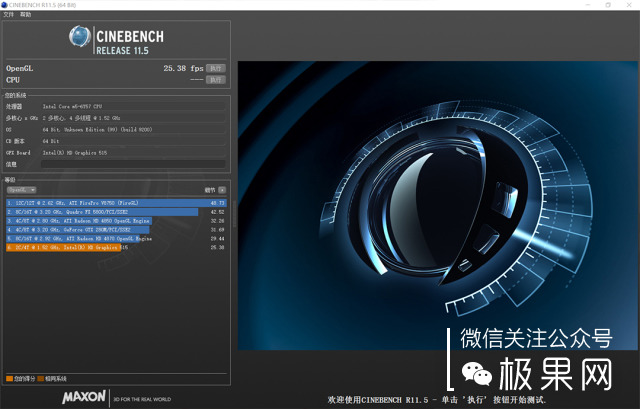Image resolution: width=640 pixels, height=409 pixels.
Task: Click the MAXON logo at bottom
Action: click(83, 397)
